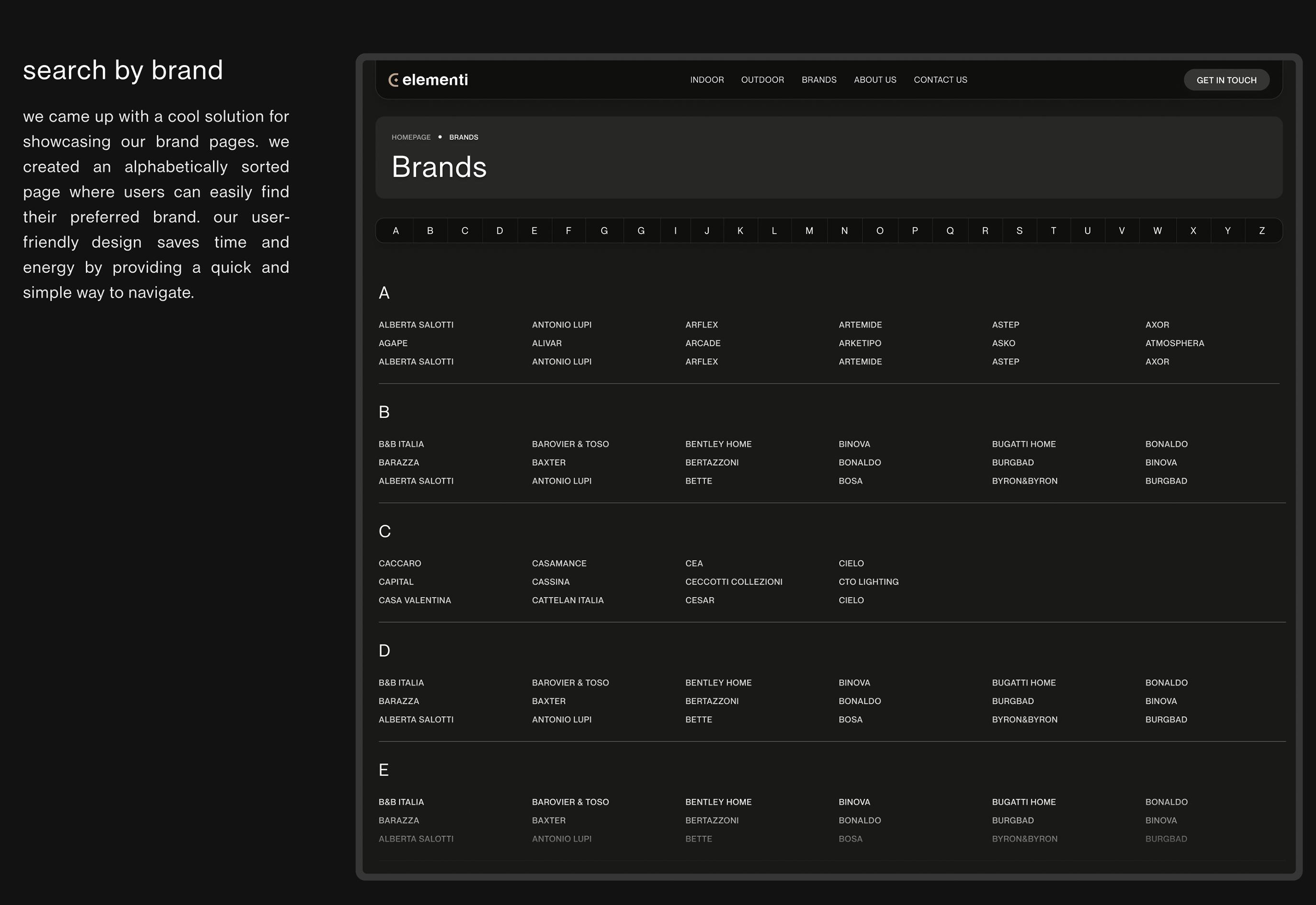Open the CATTELAN ITALIA brand page
Image resolution: width=1316 pixels, height=905 pixels.
point(567,600)
